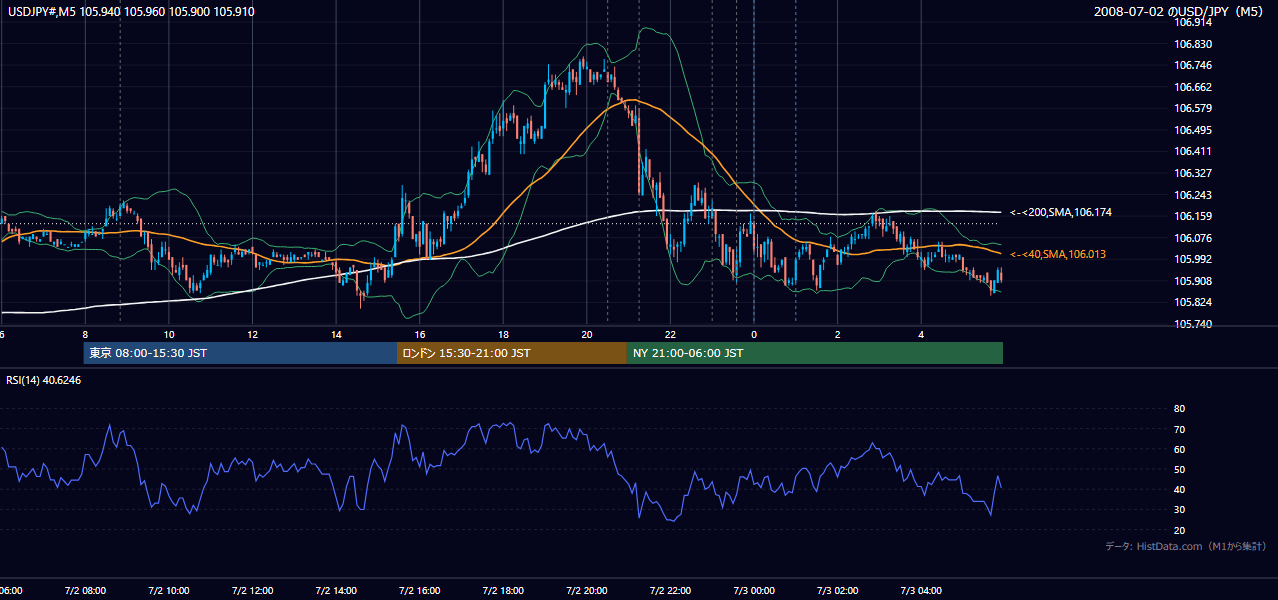Click price scale value 105.824

[x=1193, y=303]
